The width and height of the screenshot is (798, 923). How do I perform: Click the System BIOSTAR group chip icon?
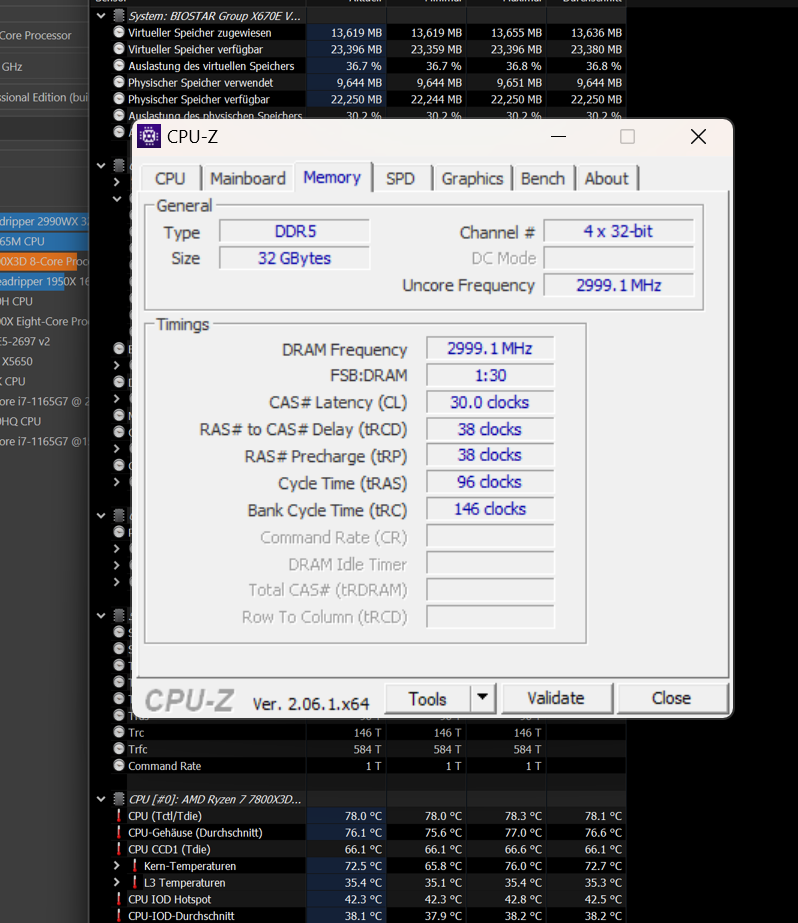pyautogui.click(x=119, y=16)
